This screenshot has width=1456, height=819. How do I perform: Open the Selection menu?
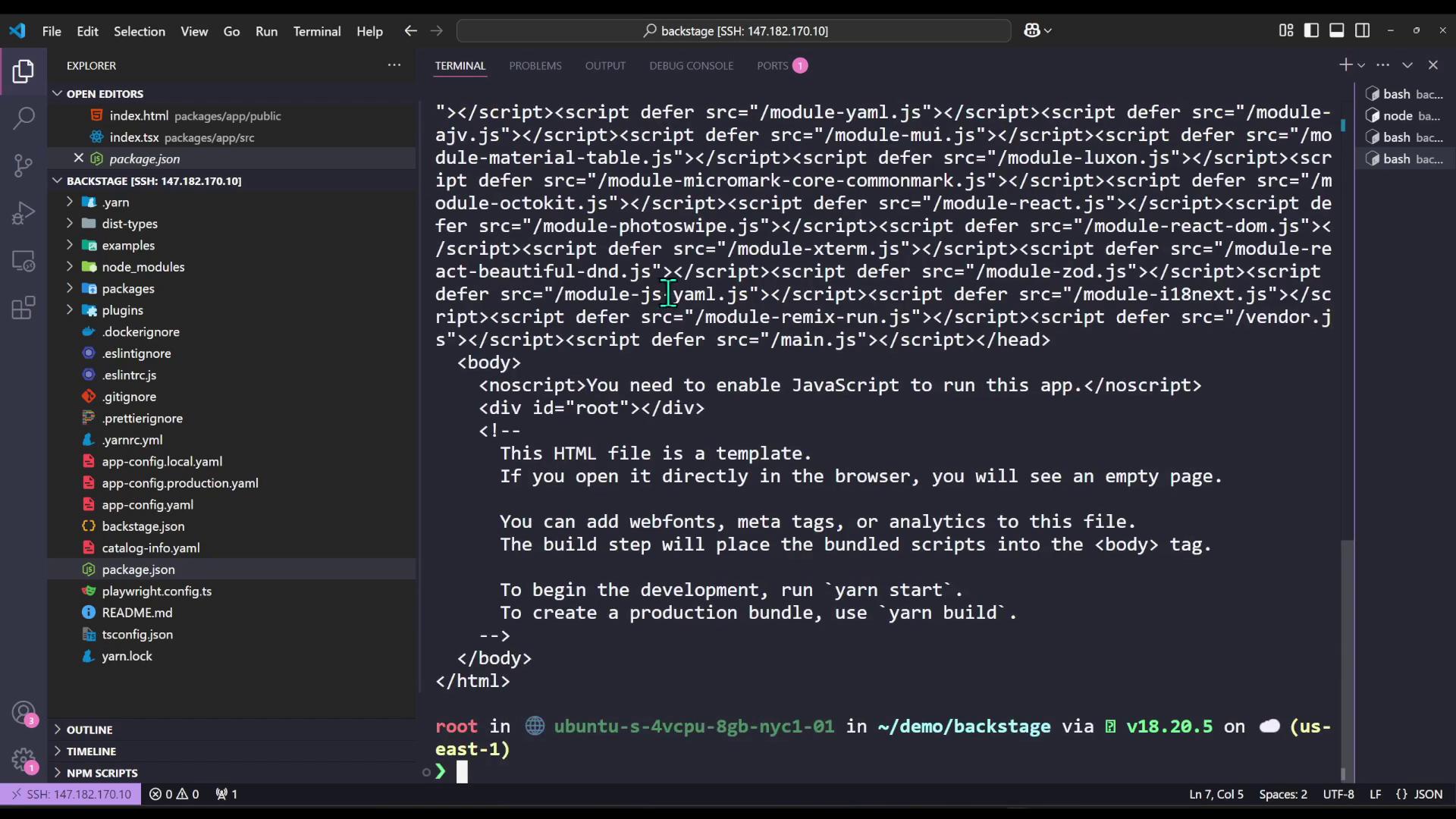click(140, 31)
